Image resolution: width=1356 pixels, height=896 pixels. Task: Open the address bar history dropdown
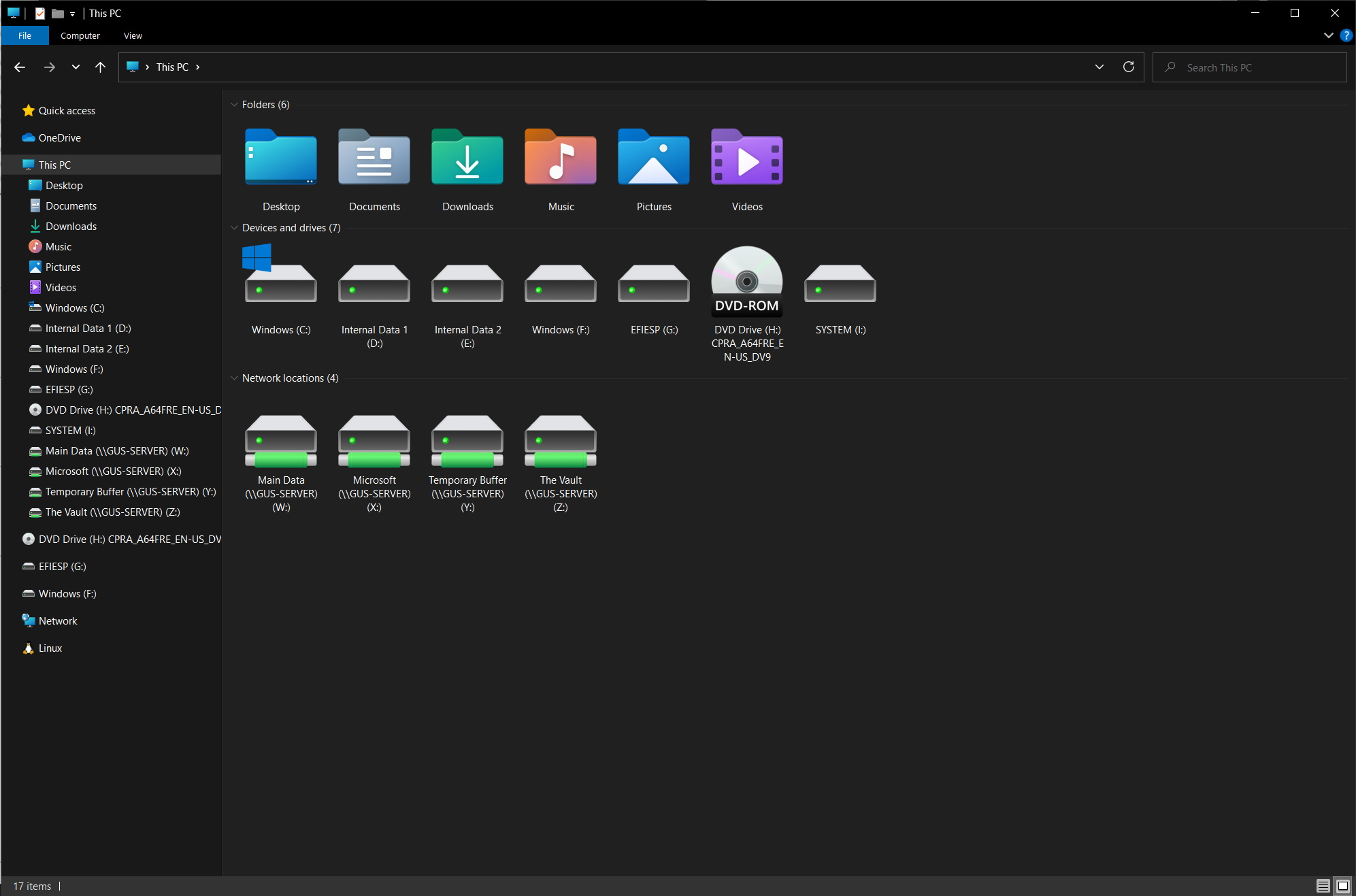pos(1099,67)
